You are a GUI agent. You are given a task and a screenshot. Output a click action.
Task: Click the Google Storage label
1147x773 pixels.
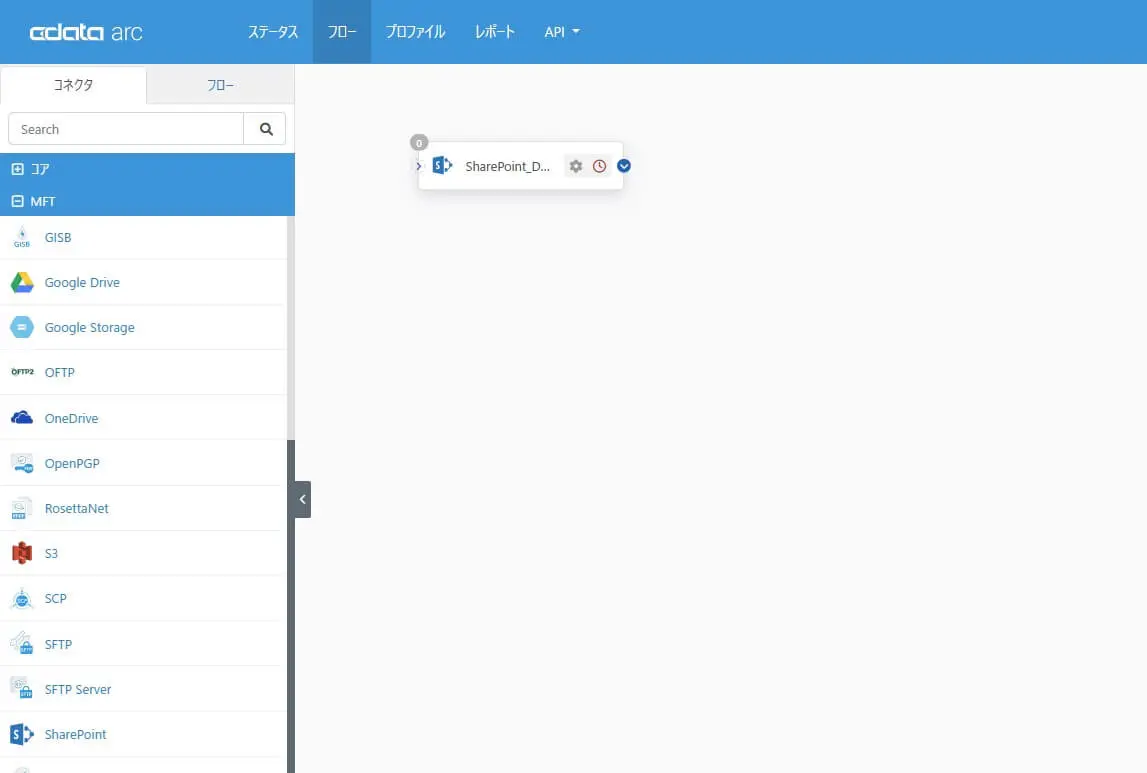pyautogui.click(x=89, y=328)
